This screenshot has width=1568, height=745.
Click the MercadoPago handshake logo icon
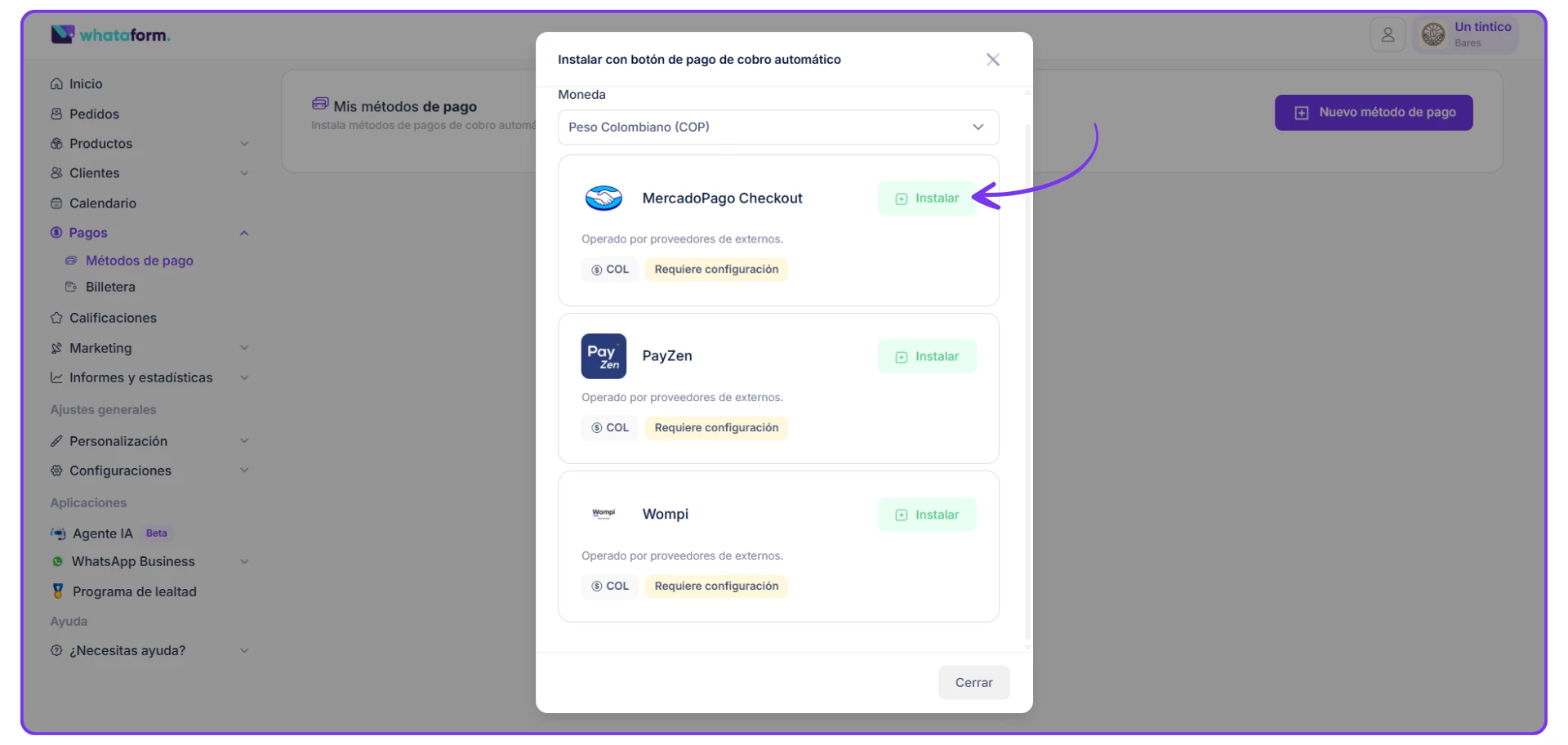pos(604,199)
